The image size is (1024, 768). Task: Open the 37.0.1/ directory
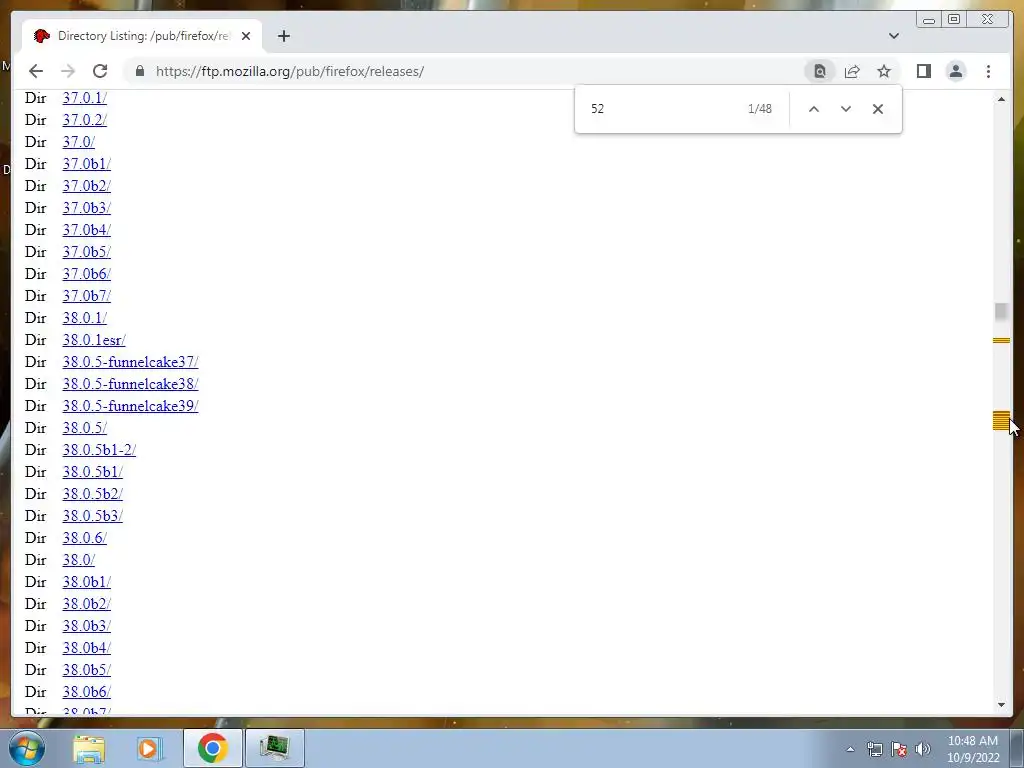click(x=84, y=98)
